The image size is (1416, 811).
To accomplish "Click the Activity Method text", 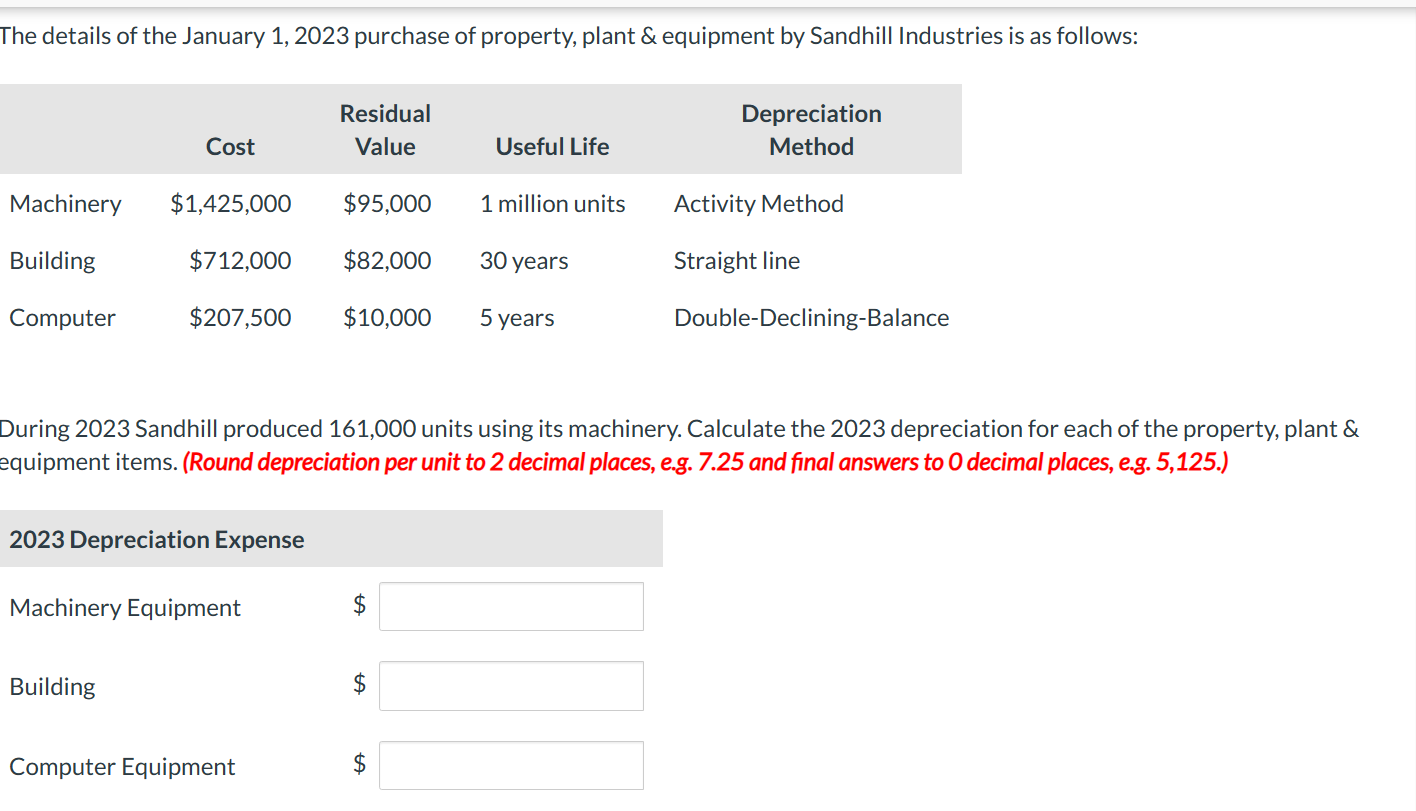I will [758, 203].
